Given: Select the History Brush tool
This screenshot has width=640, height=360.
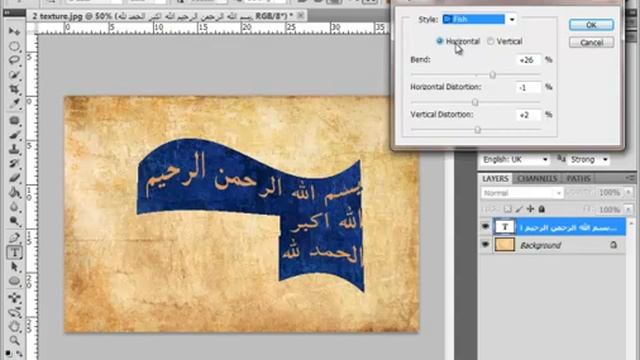Looking at the screenshot, I should coord(14,164).
